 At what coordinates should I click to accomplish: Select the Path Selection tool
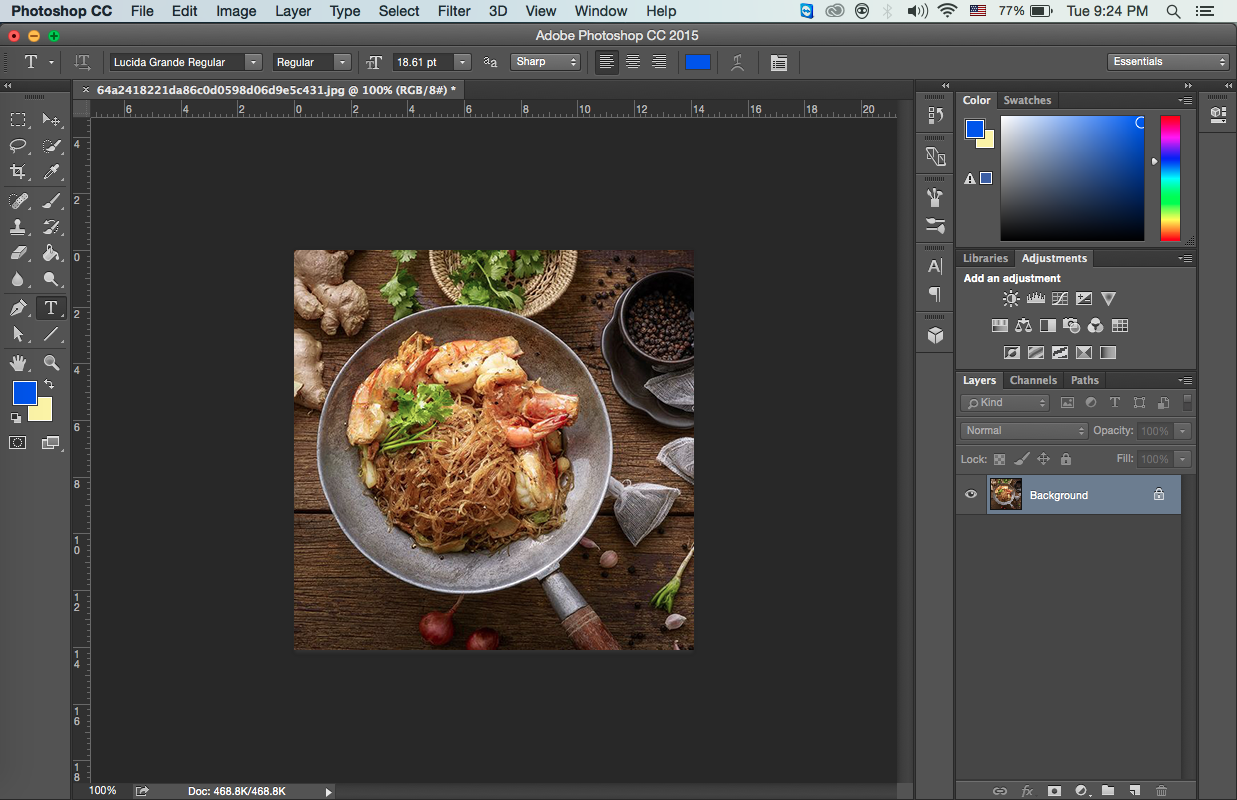pyautogui.click(x=18, y=334)
